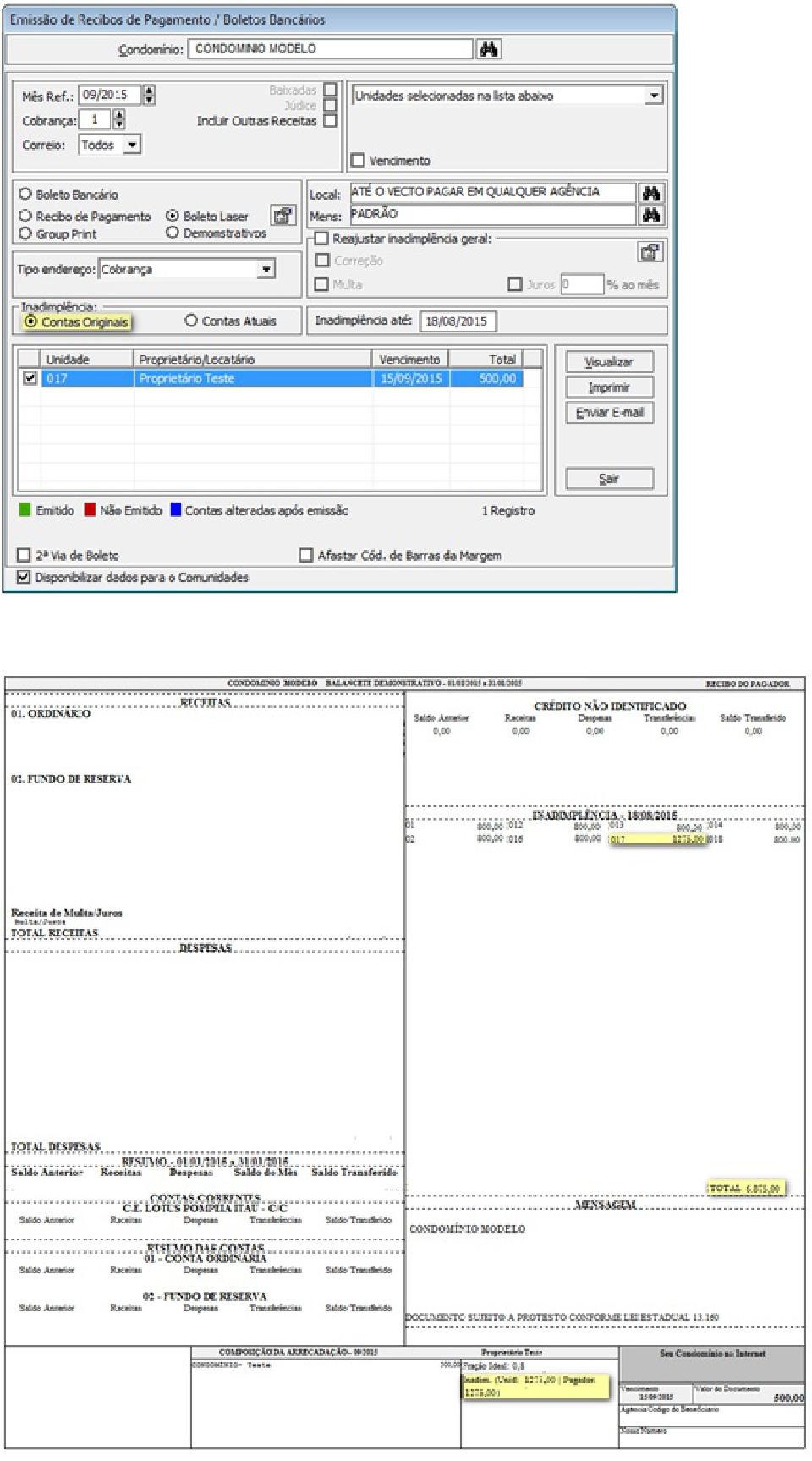Viewport: 812px width, 1461px height.
Task: Open Local field binoculars lookup
Action: [651, 193]
